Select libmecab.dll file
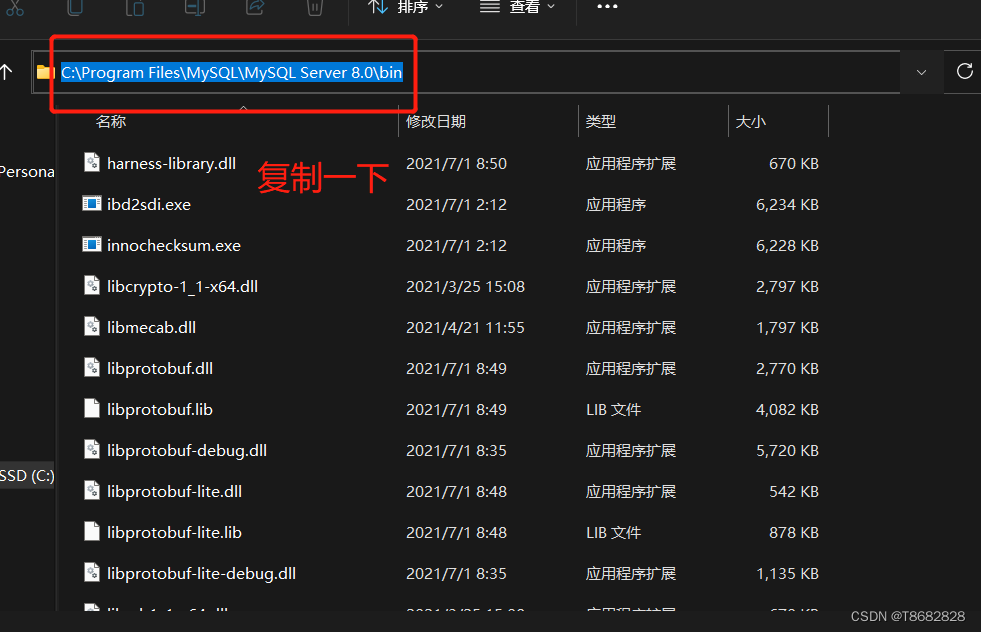 [x=151, y=327]
